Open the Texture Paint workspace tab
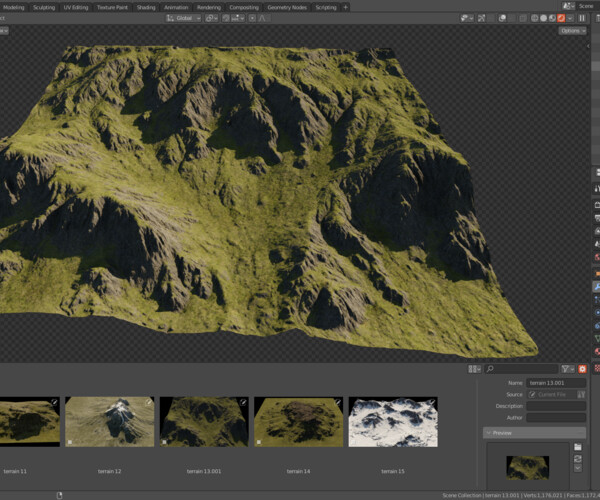The image size is (600, 500). click(x=112, y=7)
